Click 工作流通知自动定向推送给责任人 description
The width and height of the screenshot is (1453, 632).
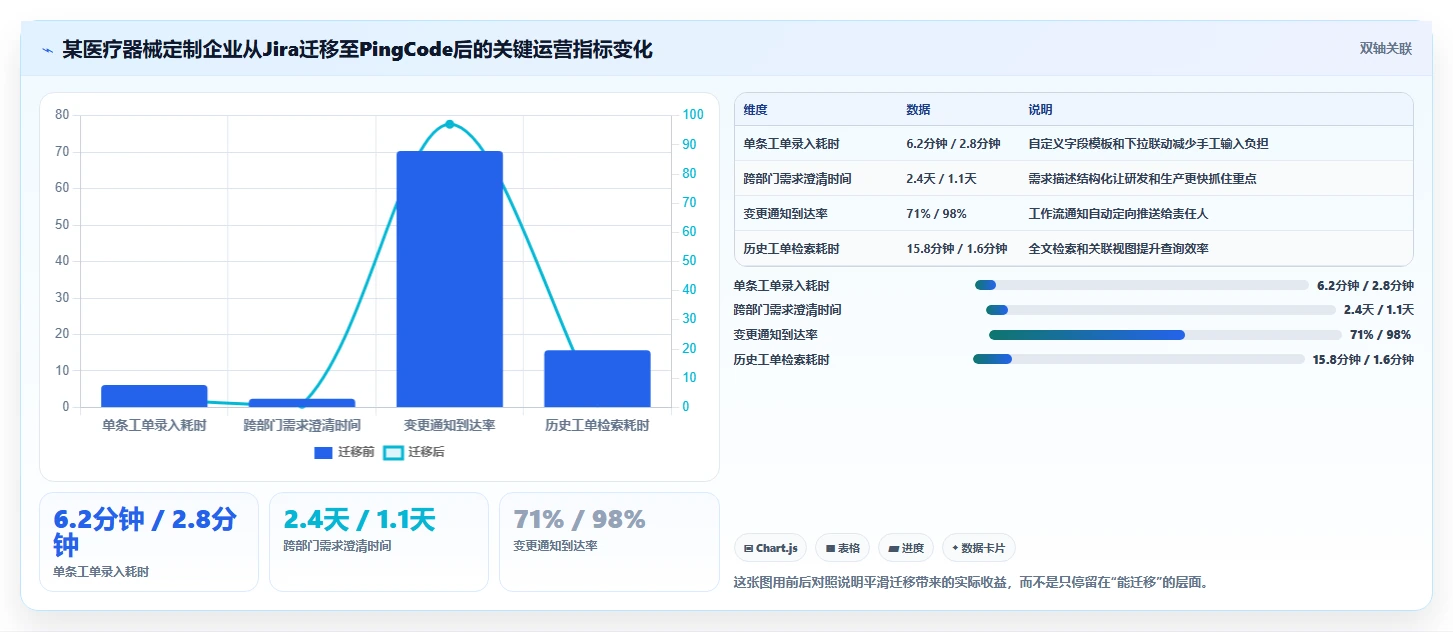tap(1118, 214)
